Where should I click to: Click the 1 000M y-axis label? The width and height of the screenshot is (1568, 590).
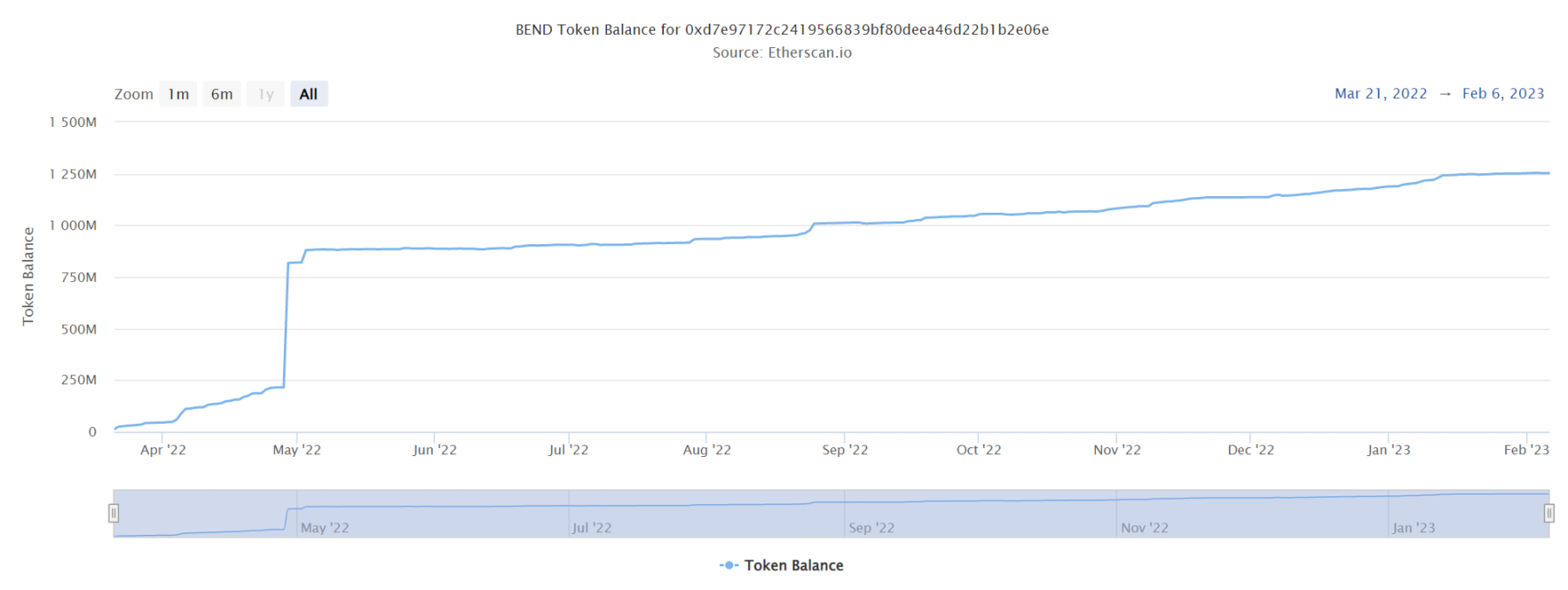pyautogui.click(x=73, y=226)
